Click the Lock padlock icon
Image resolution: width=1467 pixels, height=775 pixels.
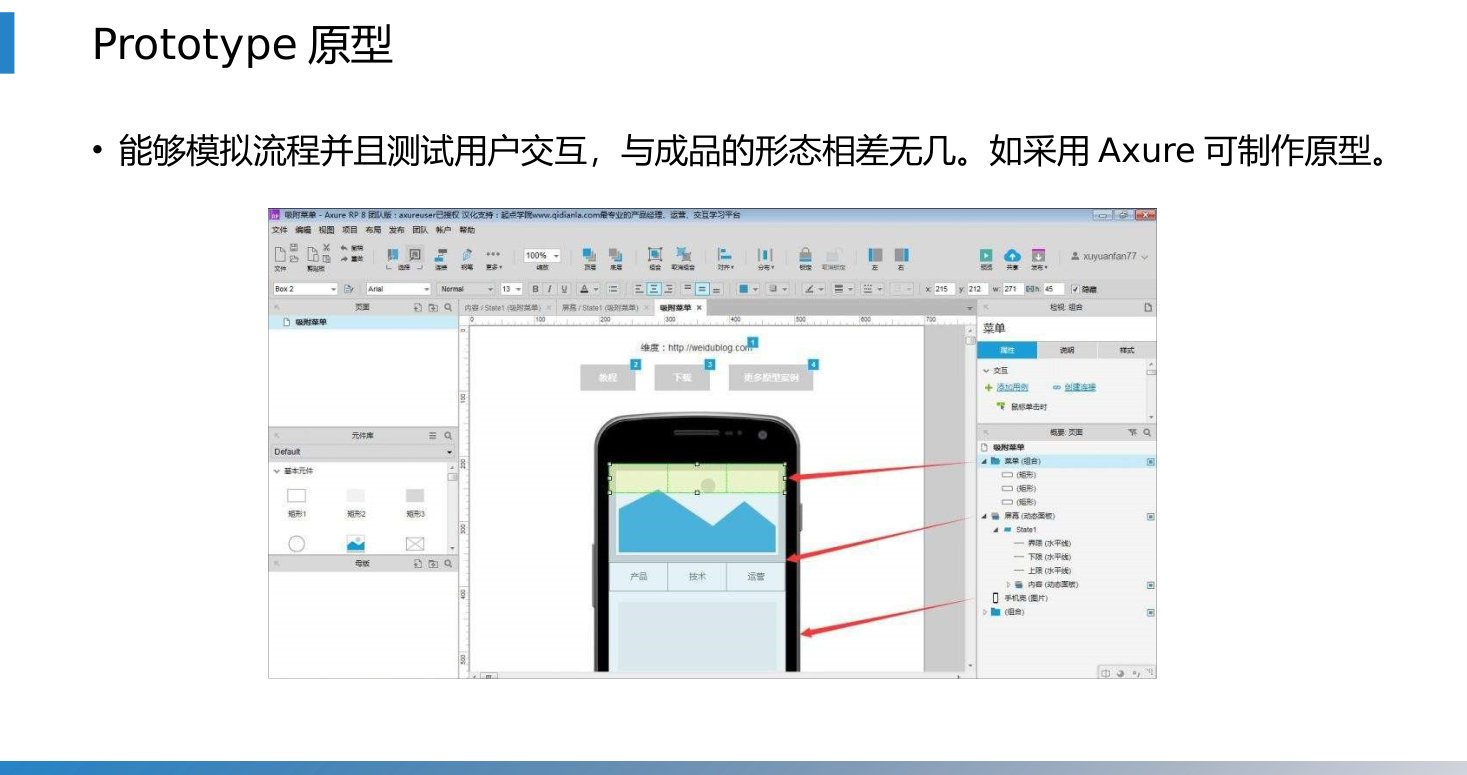point(805,254)
